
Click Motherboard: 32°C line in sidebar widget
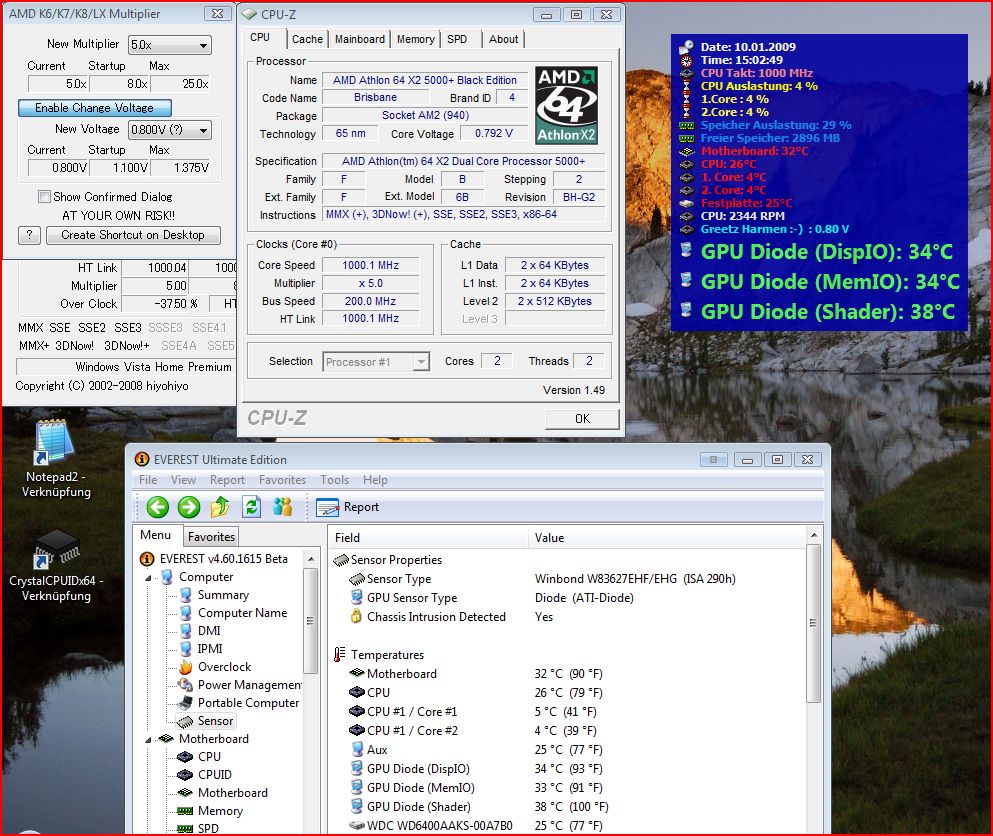744,151
